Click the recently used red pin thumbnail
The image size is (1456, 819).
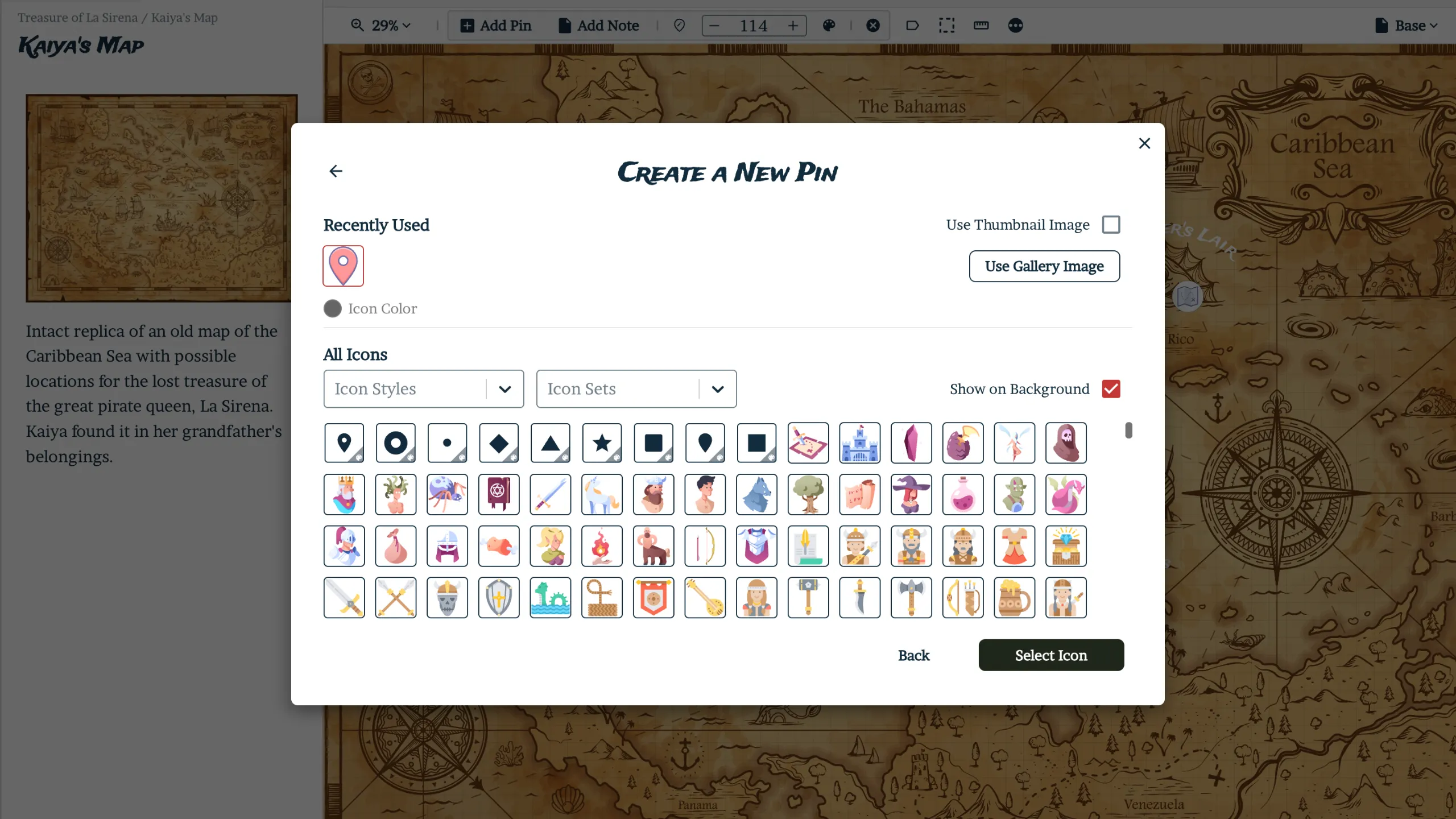(343, 266)
